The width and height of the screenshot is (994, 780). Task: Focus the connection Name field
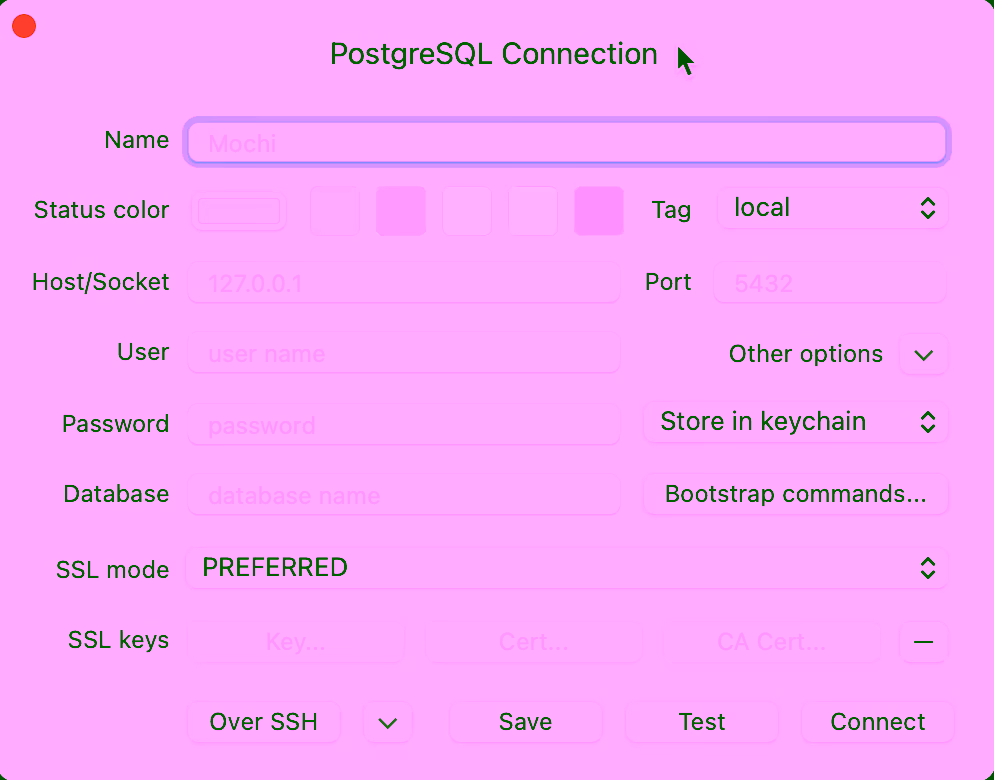566,143
